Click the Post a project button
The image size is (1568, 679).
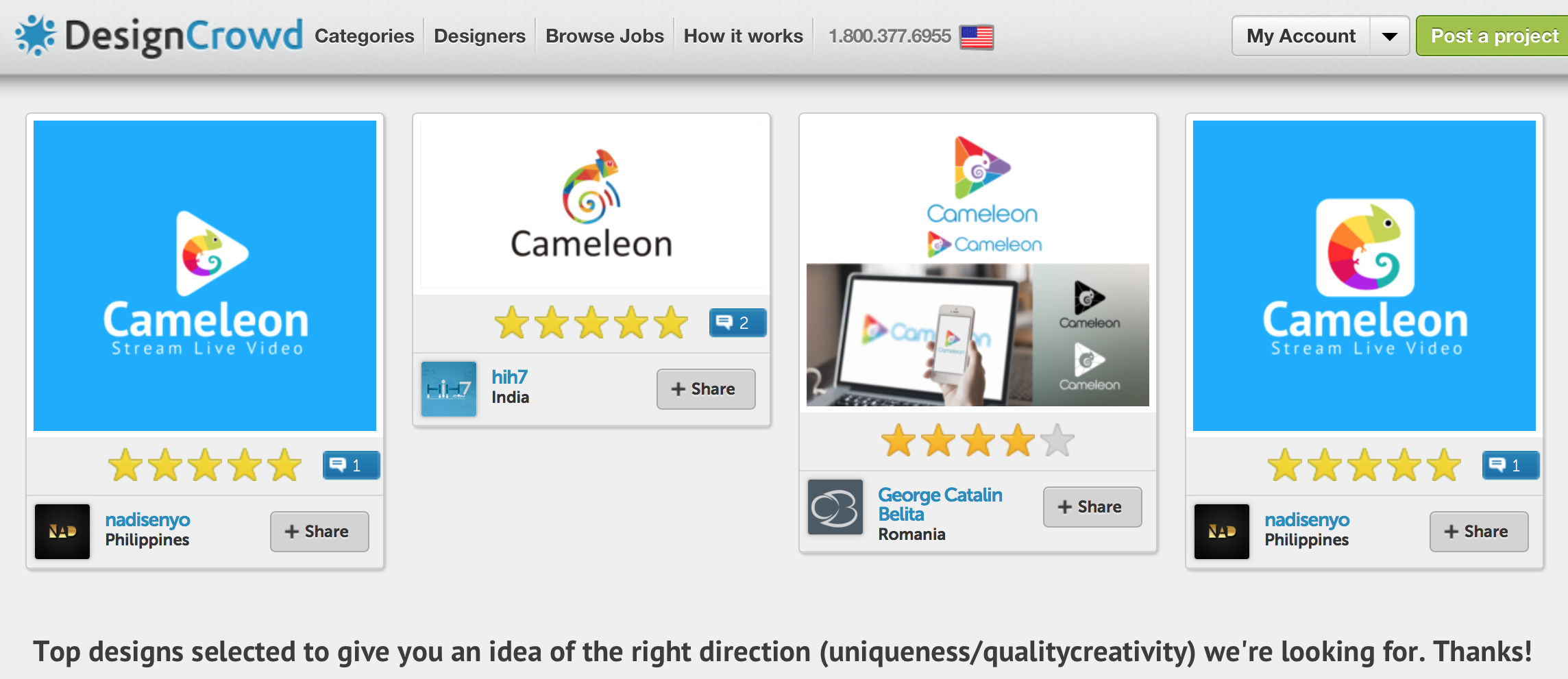pyautogui.click(x=1494, y=36)
